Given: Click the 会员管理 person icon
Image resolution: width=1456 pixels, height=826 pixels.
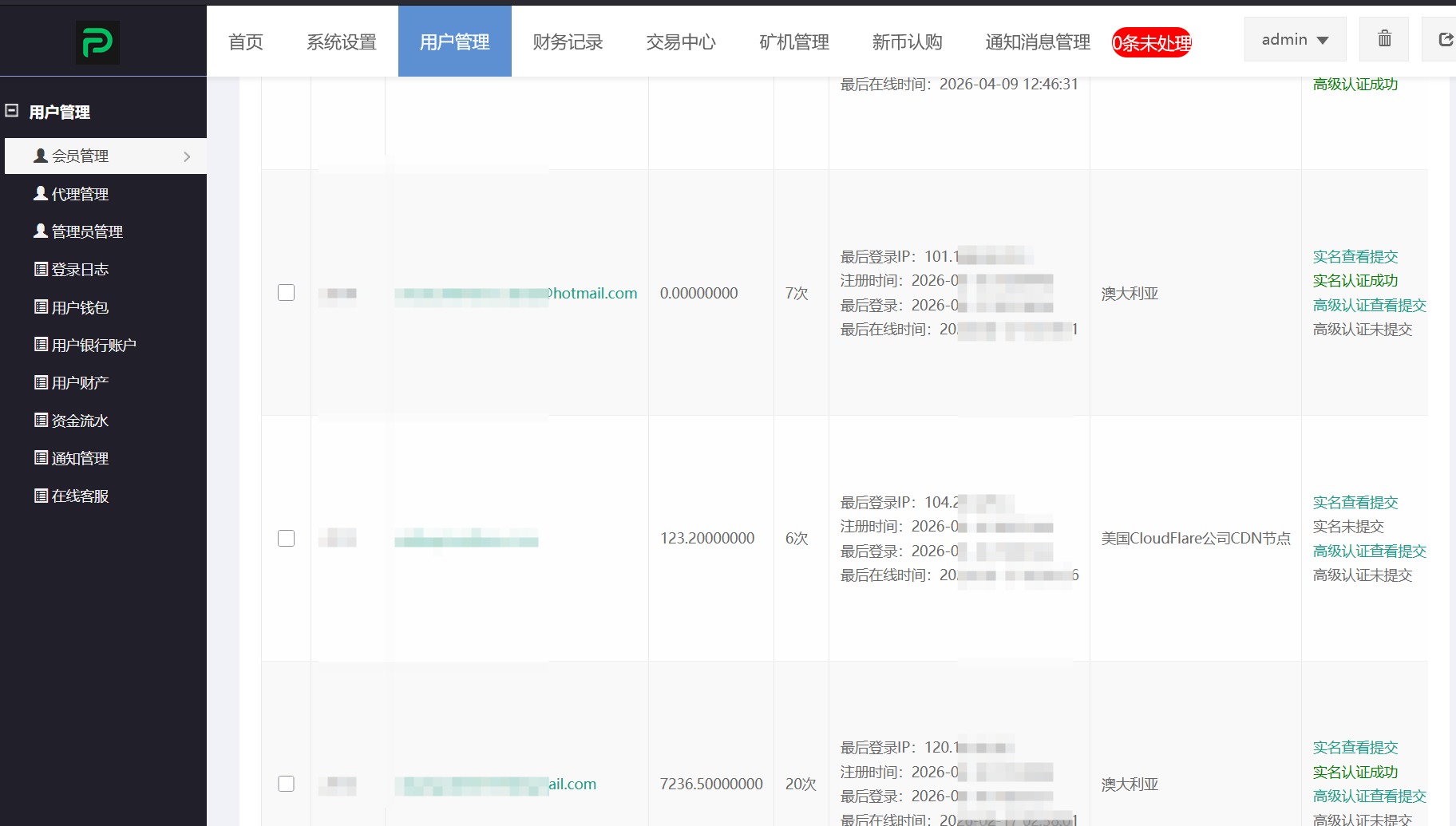Looking at the screenshot, I should [41, 156].
